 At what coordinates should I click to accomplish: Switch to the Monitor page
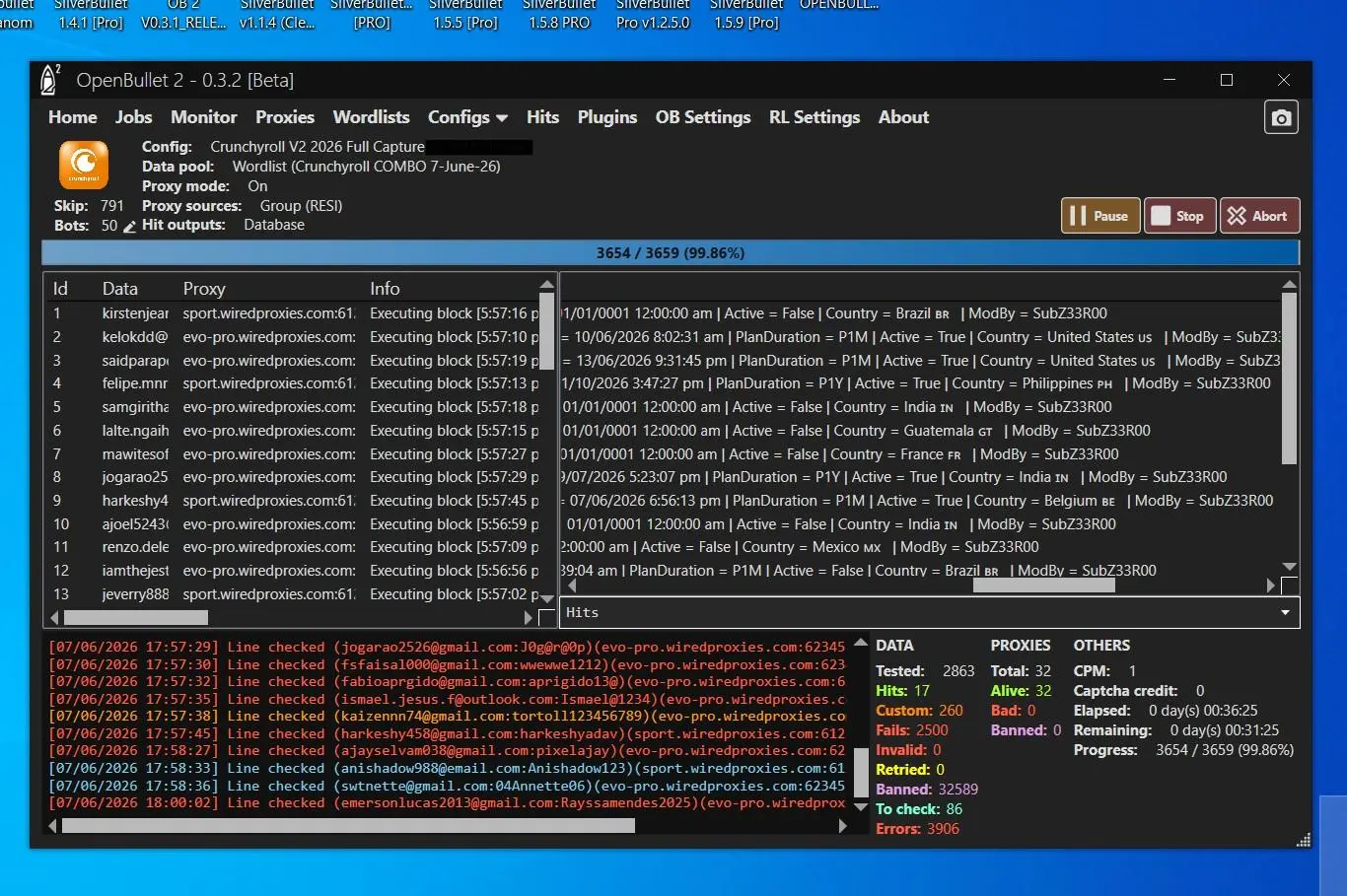click(x=204, y=117)
